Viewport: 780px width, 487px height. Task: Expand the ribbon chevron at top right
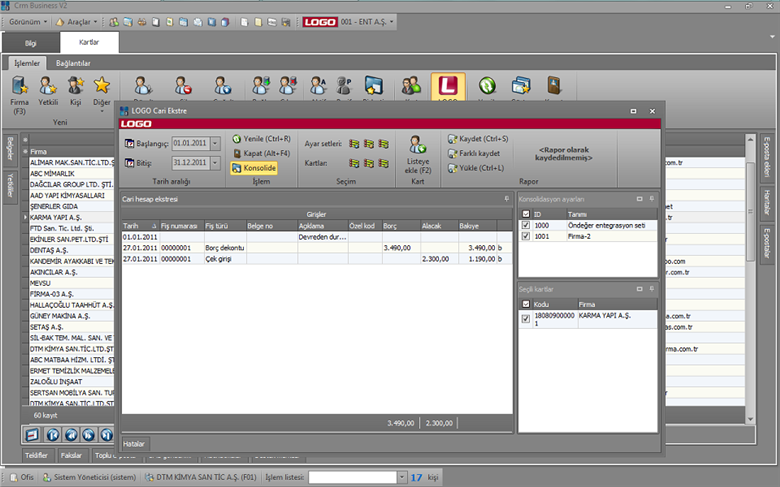(772, 37)
